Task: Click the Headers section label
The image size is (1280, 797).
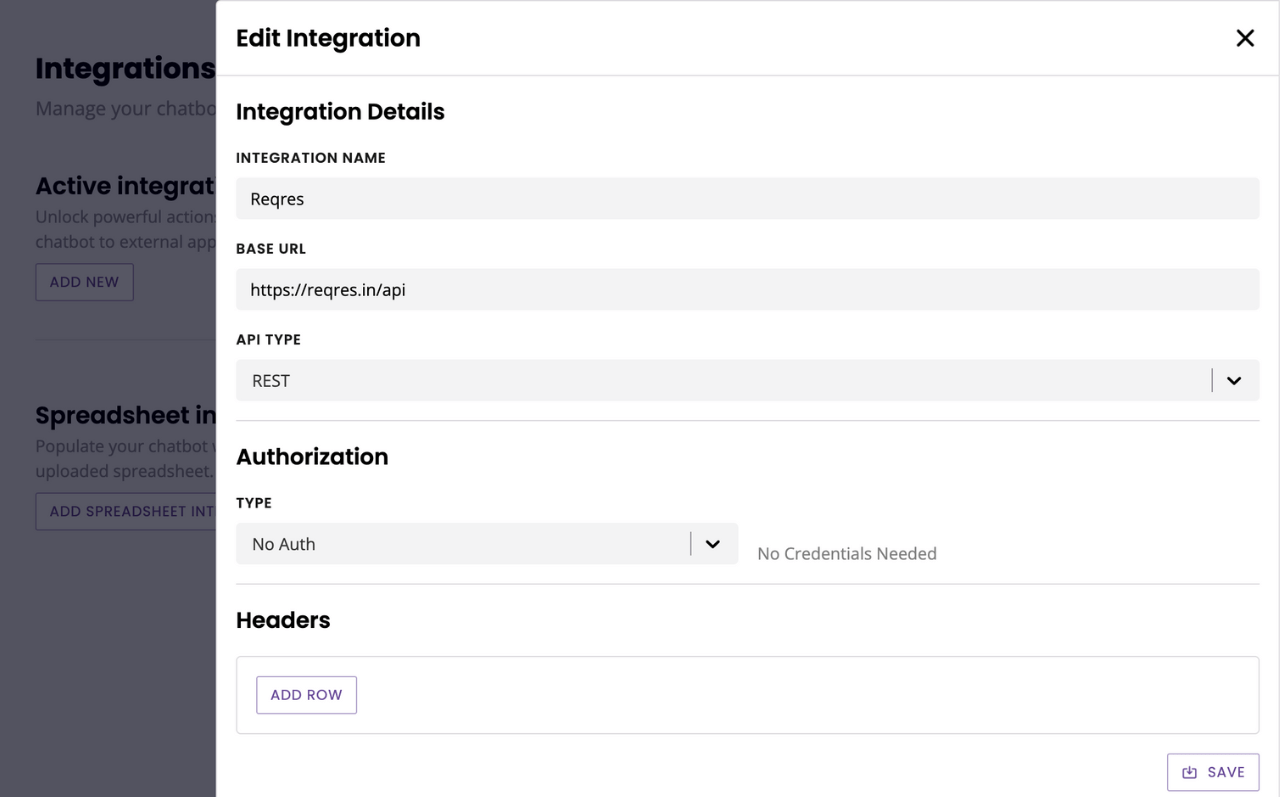Action: 283,620
